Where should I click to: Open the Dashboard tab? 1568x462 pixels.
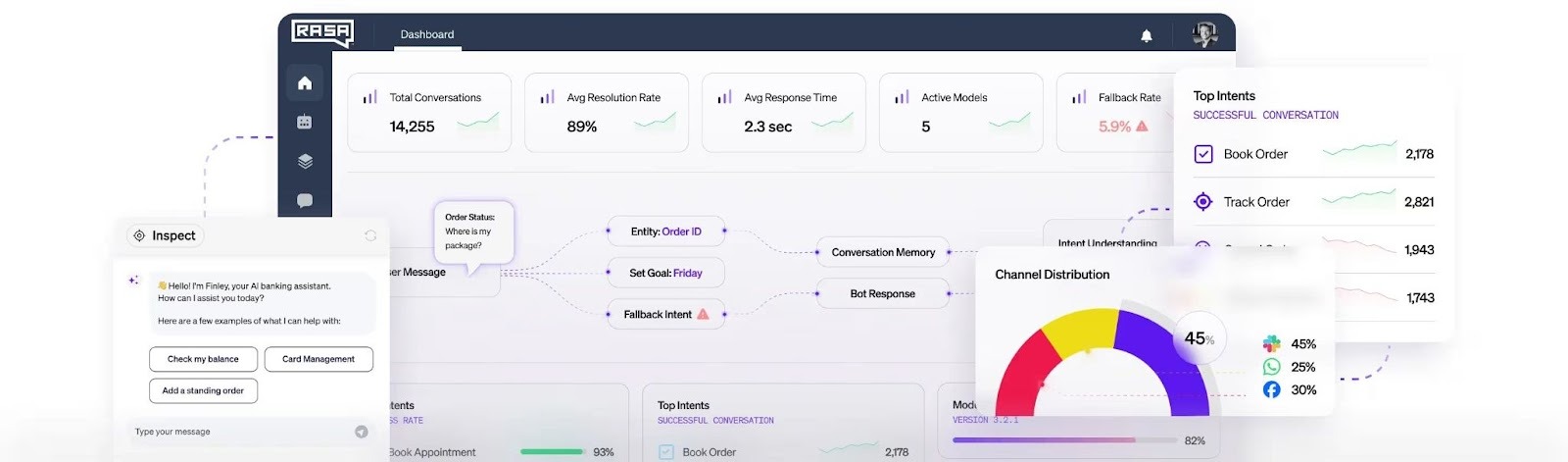pos(427,34)
